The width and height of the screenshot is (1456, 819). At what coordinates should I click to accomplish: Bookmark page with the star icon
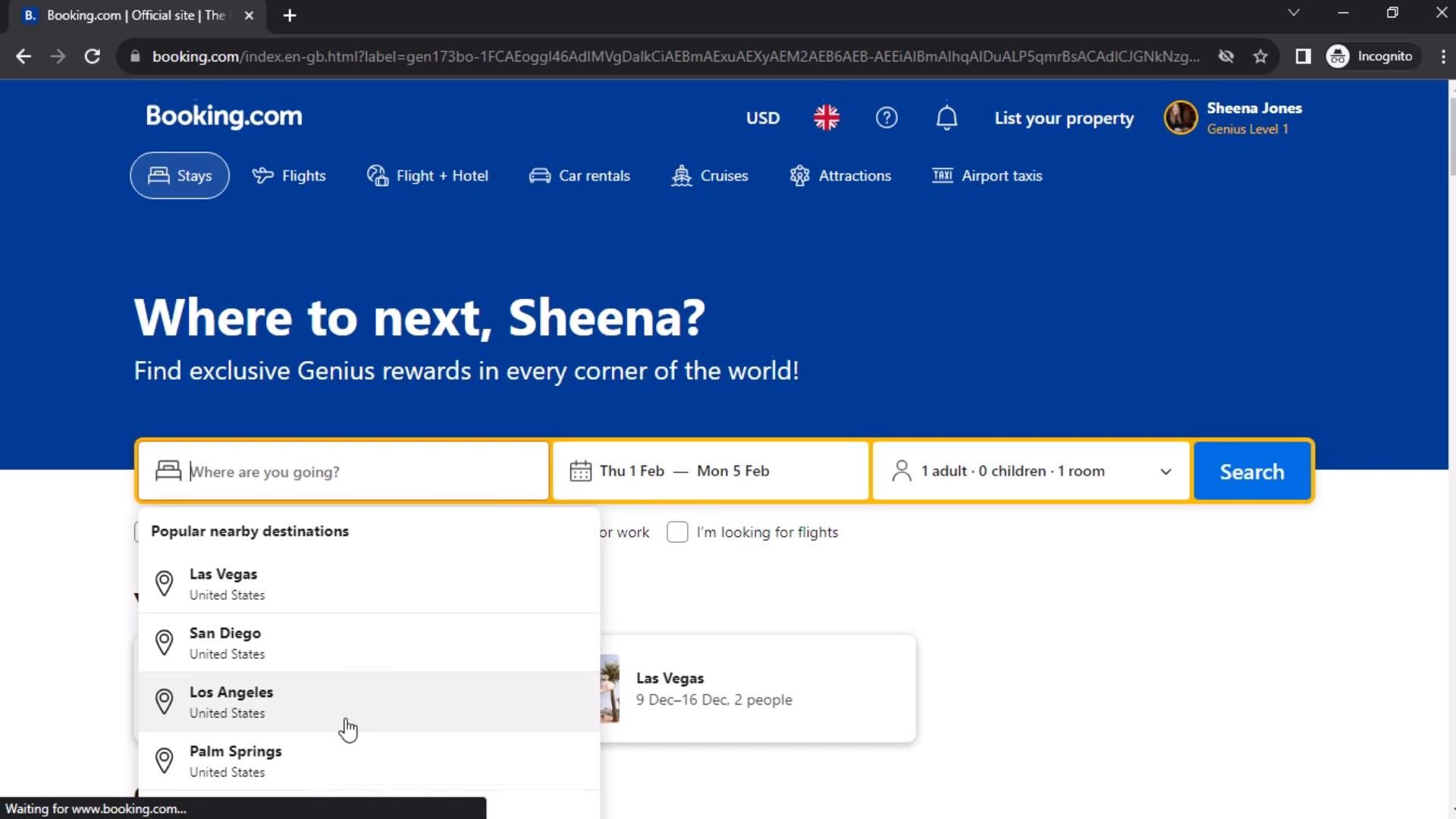click(1260, 57)
